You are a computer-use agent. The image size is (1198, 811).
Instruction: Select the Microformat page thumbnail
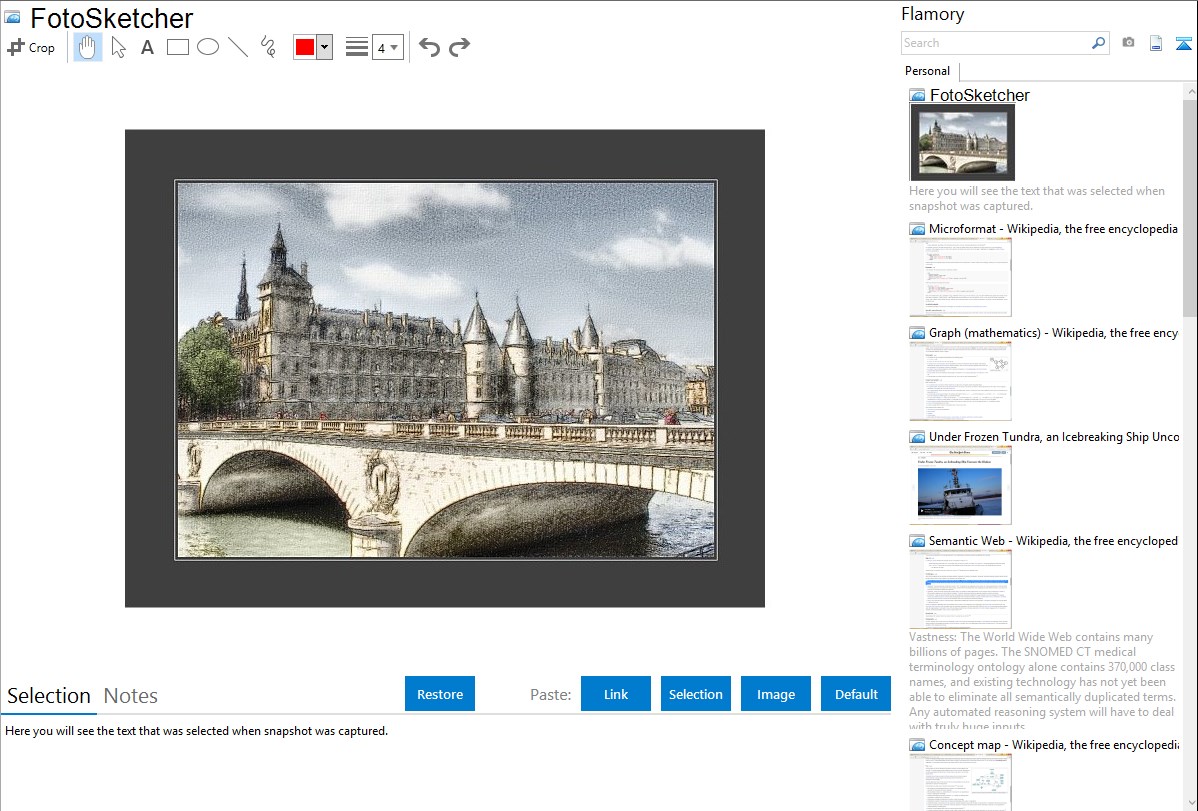960,277
